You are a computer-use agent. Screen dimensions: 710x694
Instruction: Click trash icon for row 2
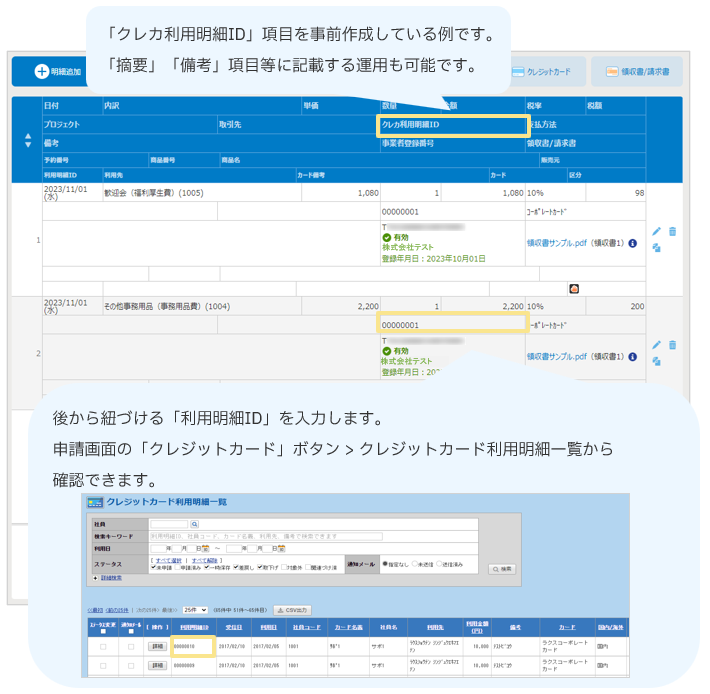point(672,345)
